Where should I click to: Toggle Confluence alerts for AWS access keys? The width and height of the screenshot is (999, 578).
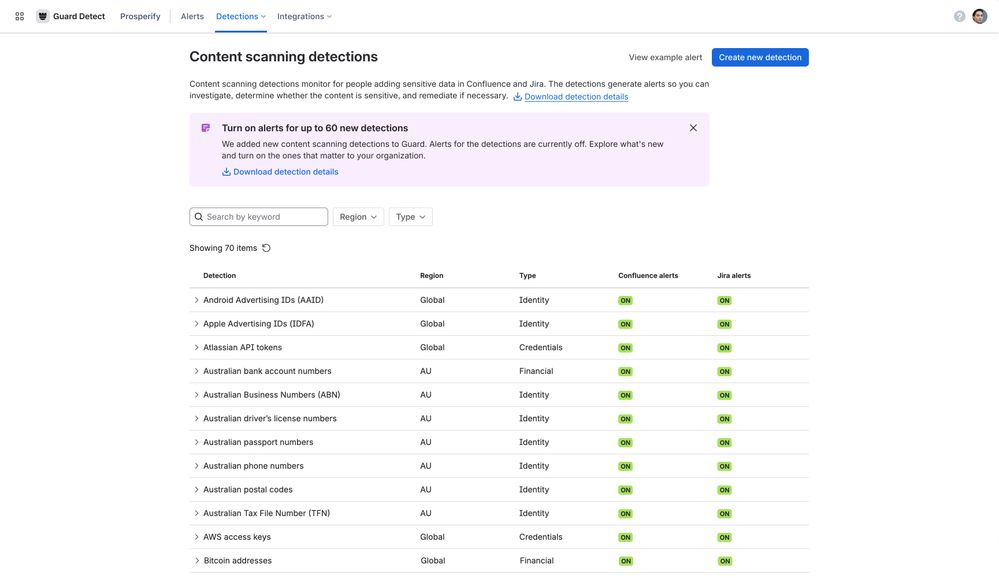click(x=625, y=538)
